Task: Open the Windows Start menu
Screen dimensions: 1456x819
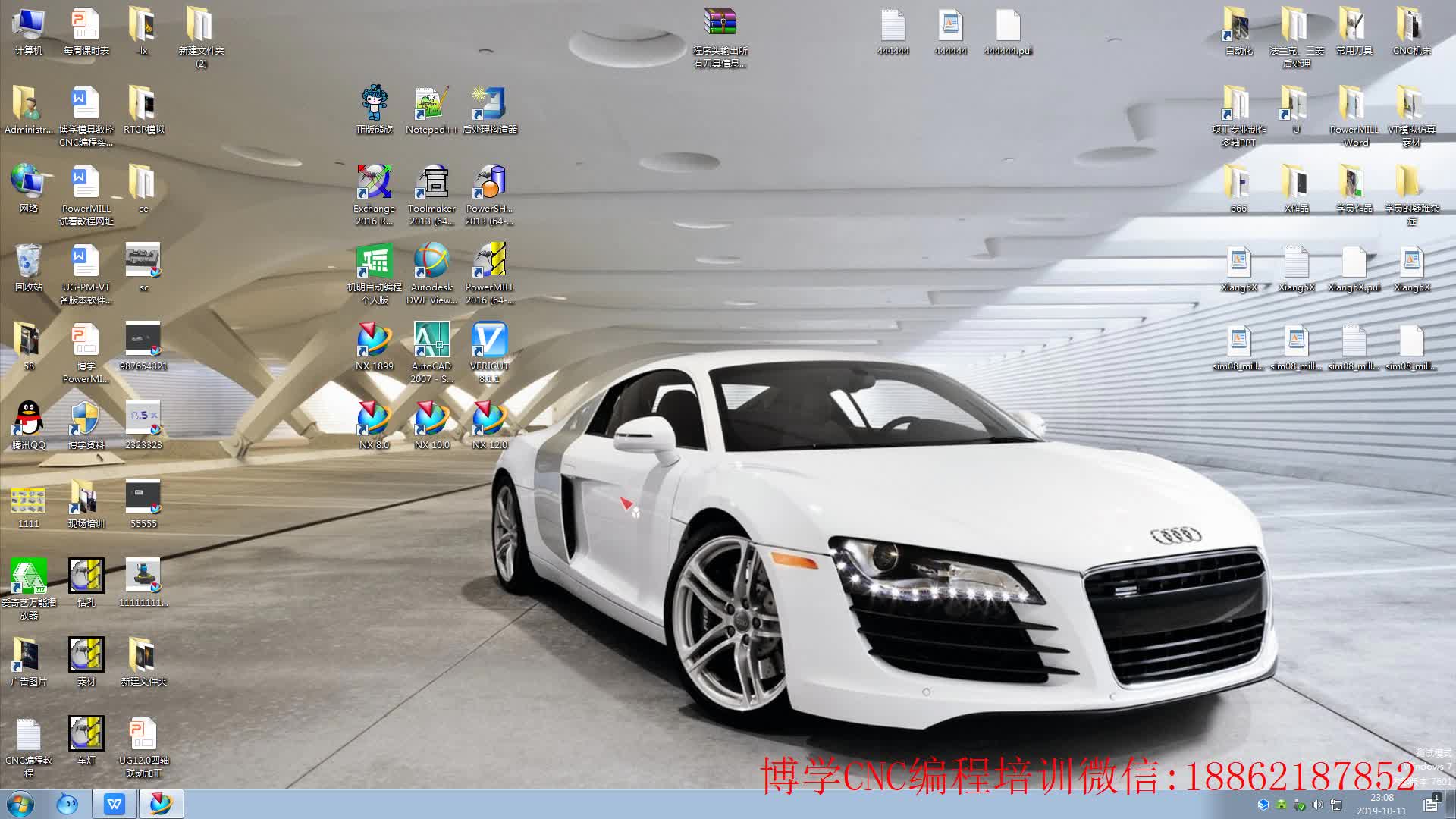Action: point(20,804)
